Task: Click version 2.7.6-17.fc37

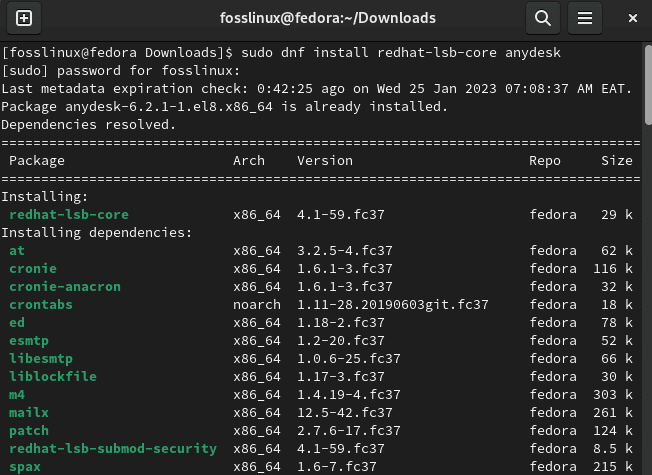Action: pos(348,430)
